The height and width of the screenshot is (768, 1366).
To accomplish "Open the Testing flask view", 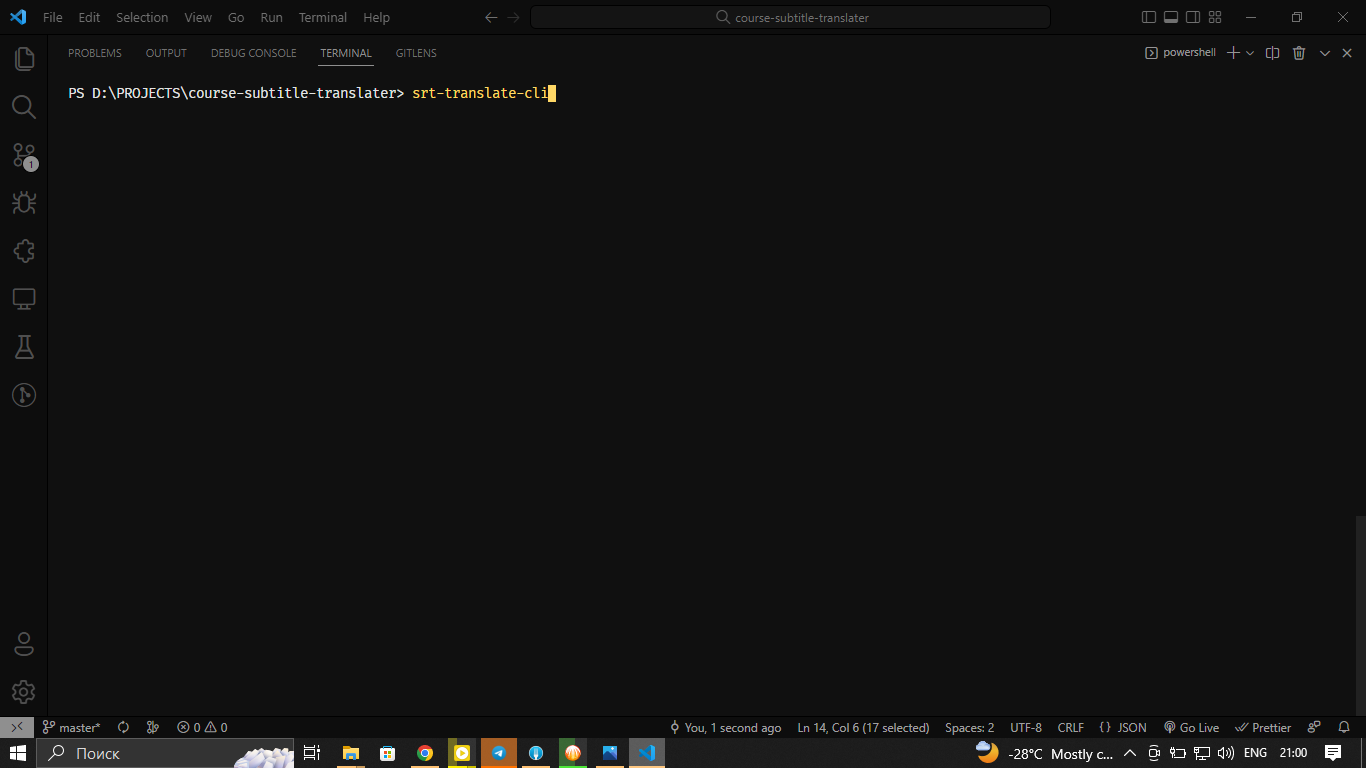I will pyautogui.click(x=24, y=347).
